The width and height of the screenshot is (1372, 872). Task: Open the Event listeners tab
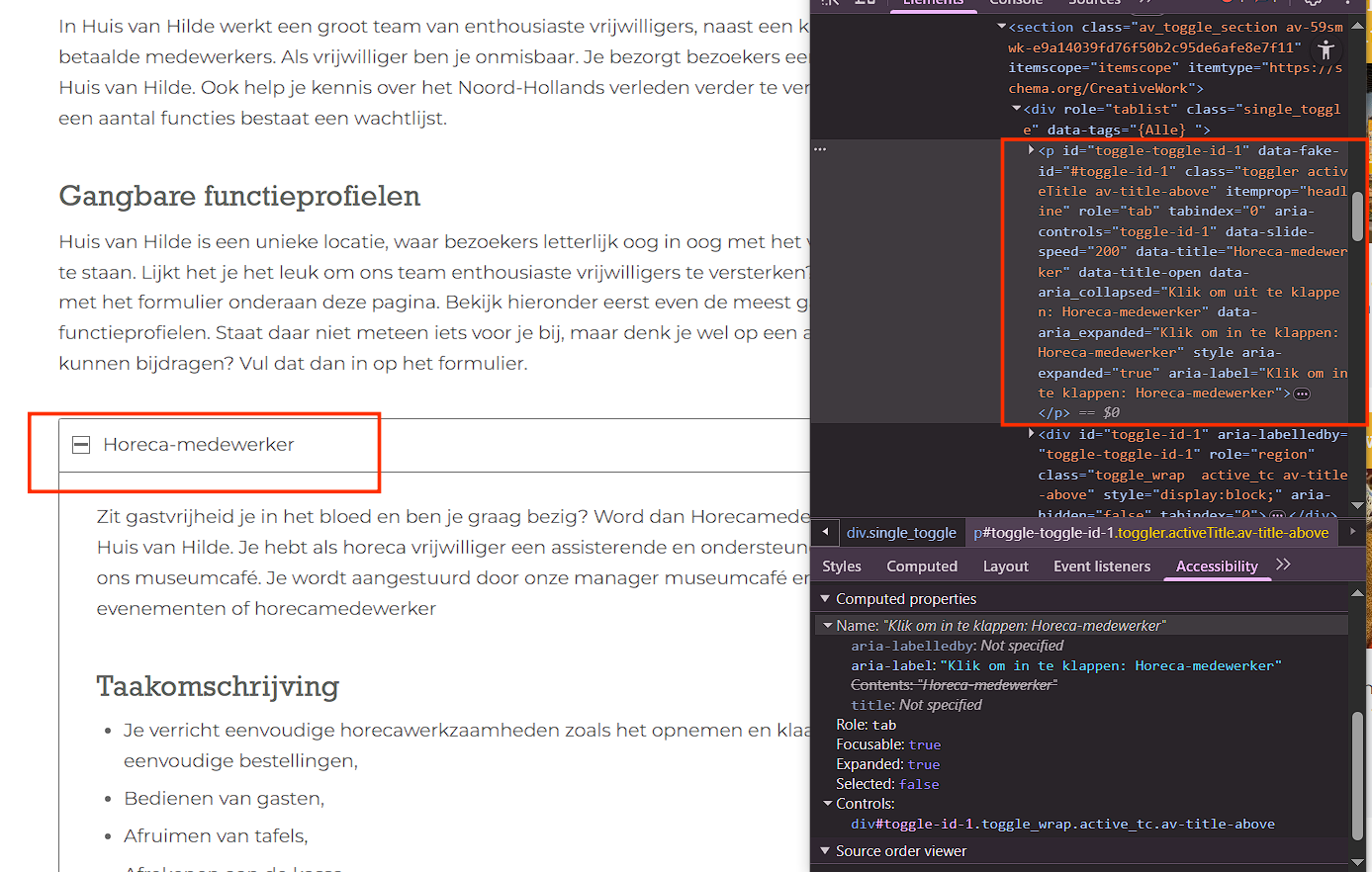(1101, 567)
